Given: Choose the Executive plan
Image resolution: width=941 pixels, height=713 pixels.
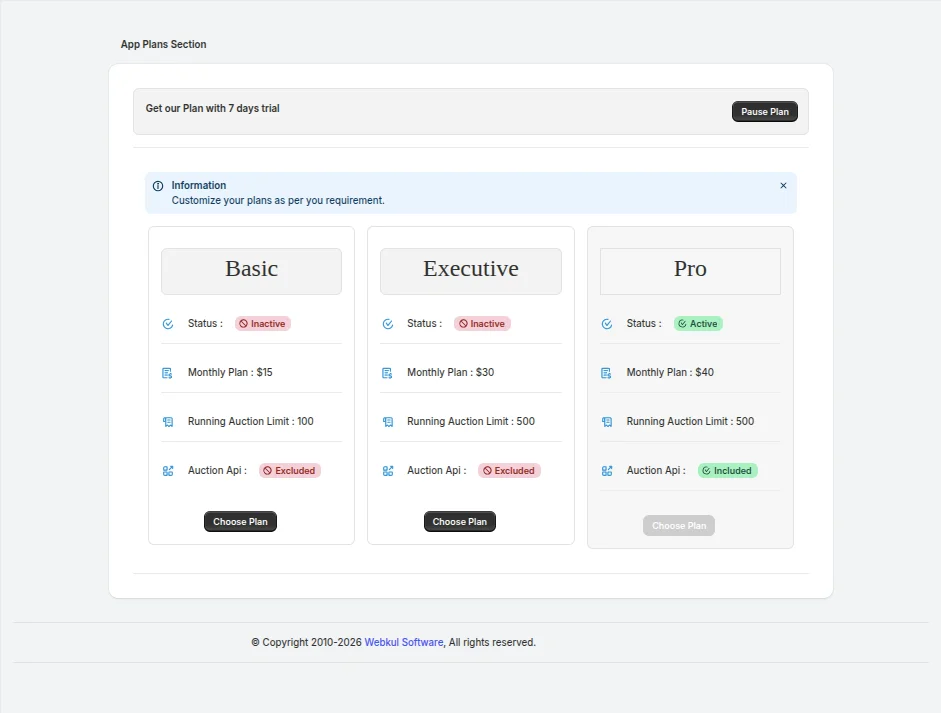Looking at the screenshot, I should 460,522.
